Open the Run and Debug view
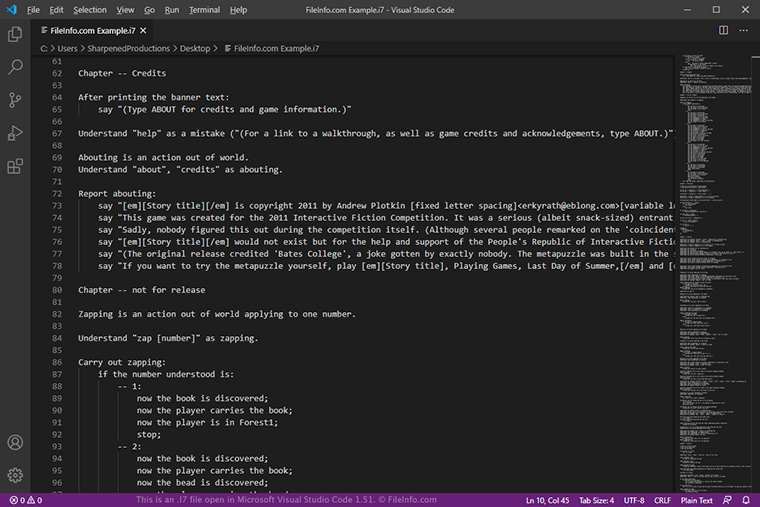The width and height of the screenshot is (760, 507). [15, 133]
